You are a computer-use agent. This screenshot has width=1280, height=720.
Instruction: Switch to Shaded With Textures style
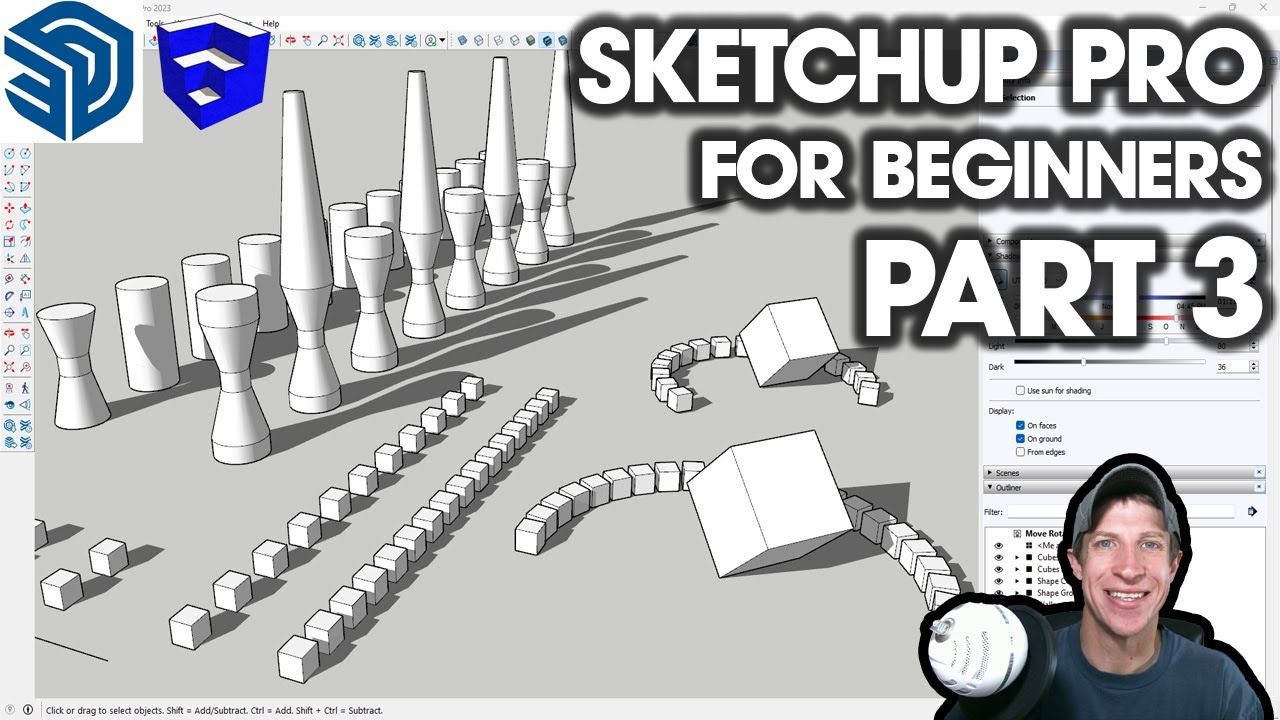click(x=546, y=40)
